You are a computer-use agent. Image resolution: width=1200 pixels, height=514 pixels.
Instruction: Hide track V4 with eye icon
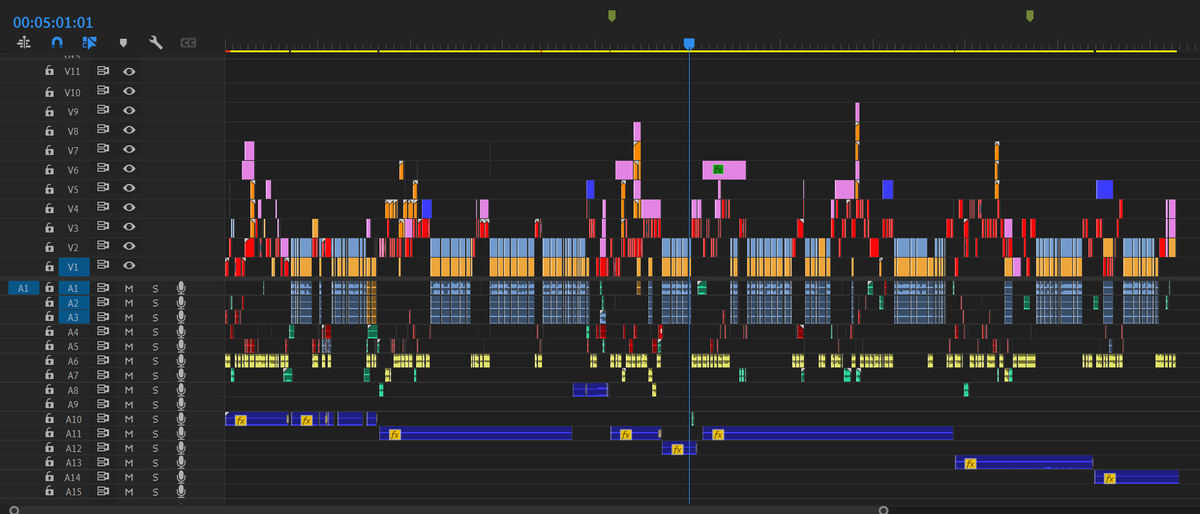[x=129, y=208]
